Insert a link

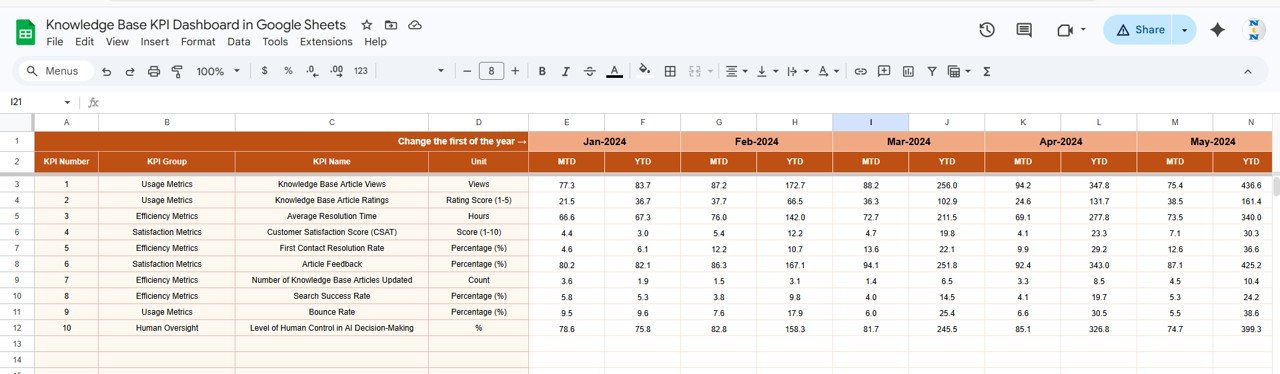click(x=860, y=71)
